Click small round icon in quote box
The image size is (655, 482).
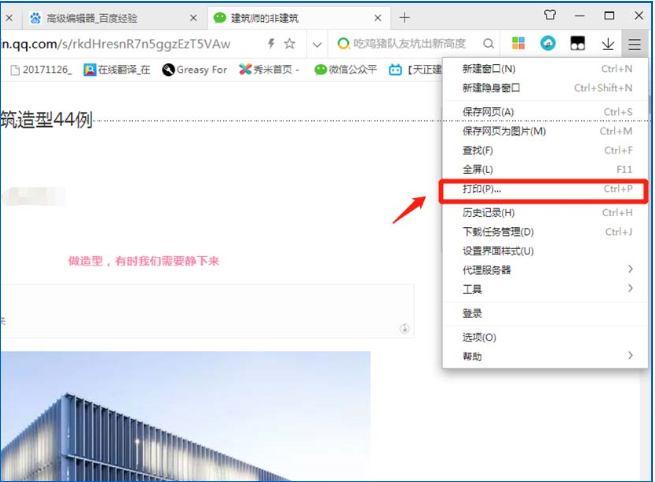point(404,329)
